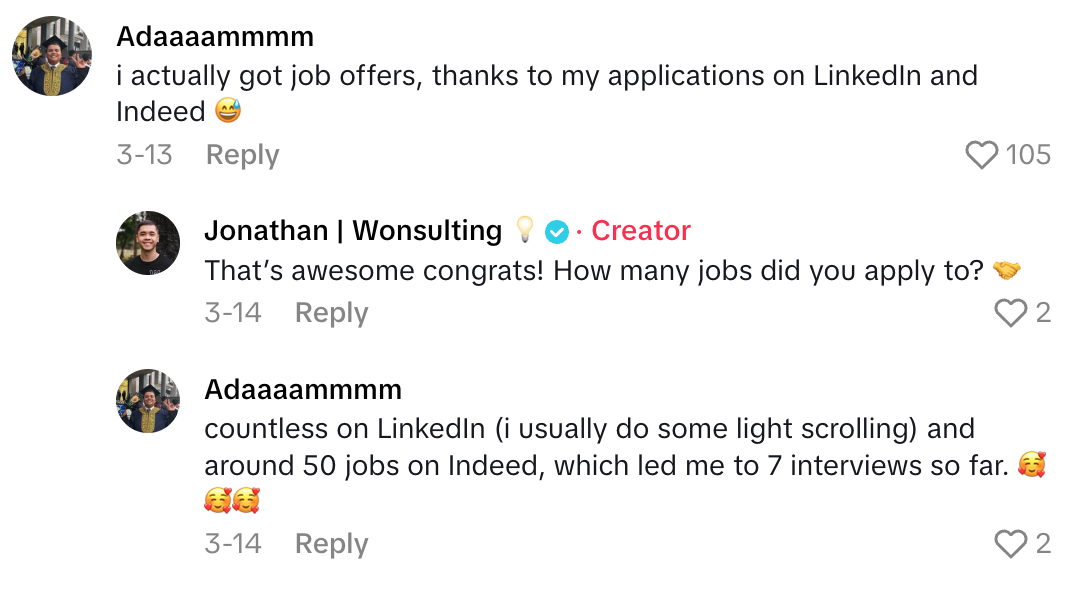Open Adaaaammmm's avatar on the last reply
The width and height of the screenshot is (1082, 590).
click(148, 401)
